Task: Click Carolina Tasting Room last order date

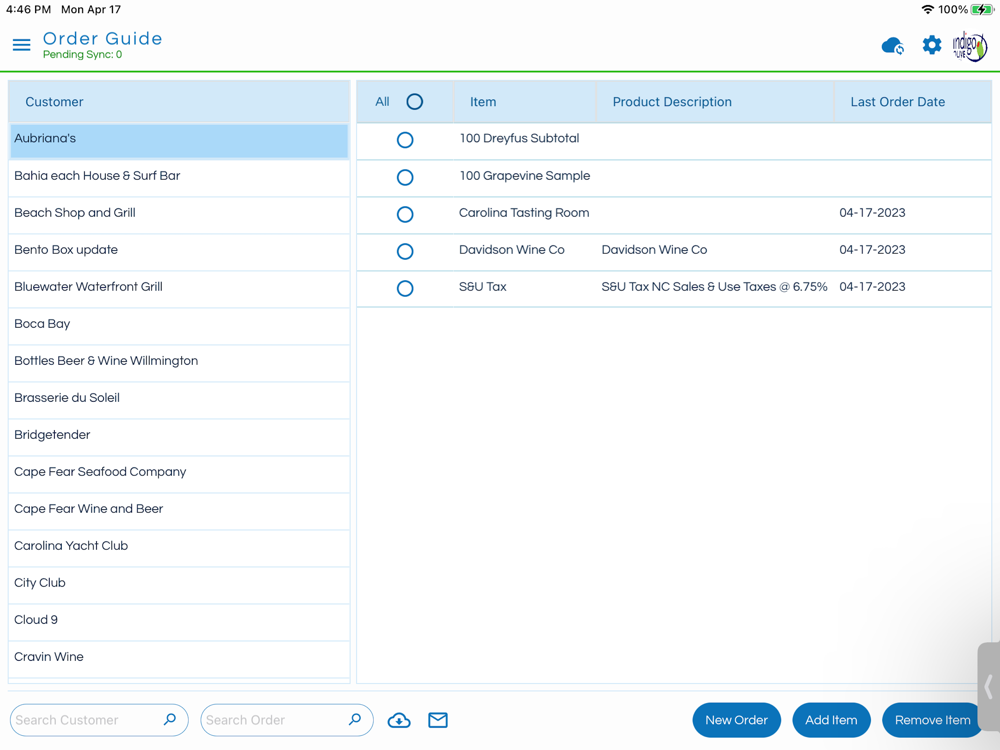Action: (872, 213)
